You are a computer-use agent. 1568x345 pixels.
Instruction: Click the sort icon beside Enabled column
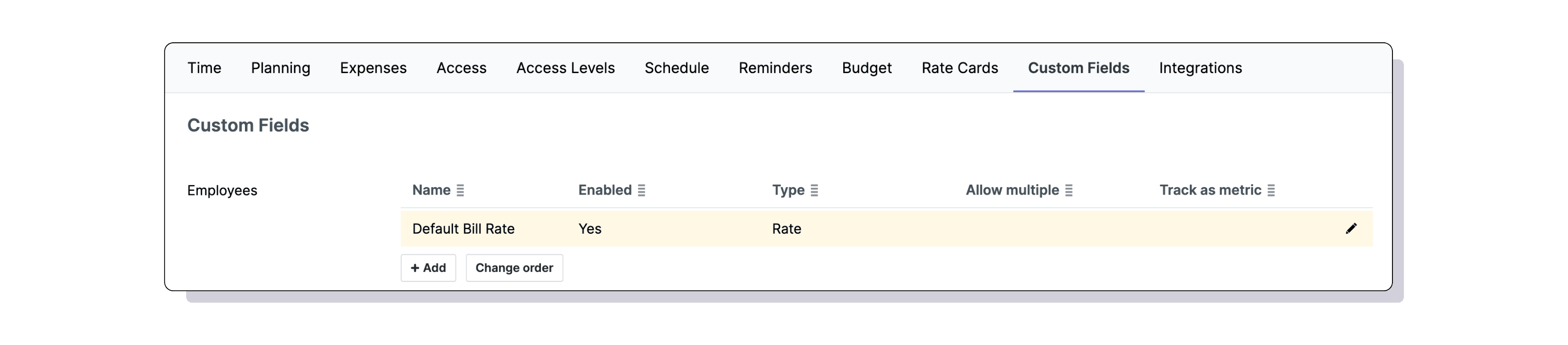[x=642, y=190]
